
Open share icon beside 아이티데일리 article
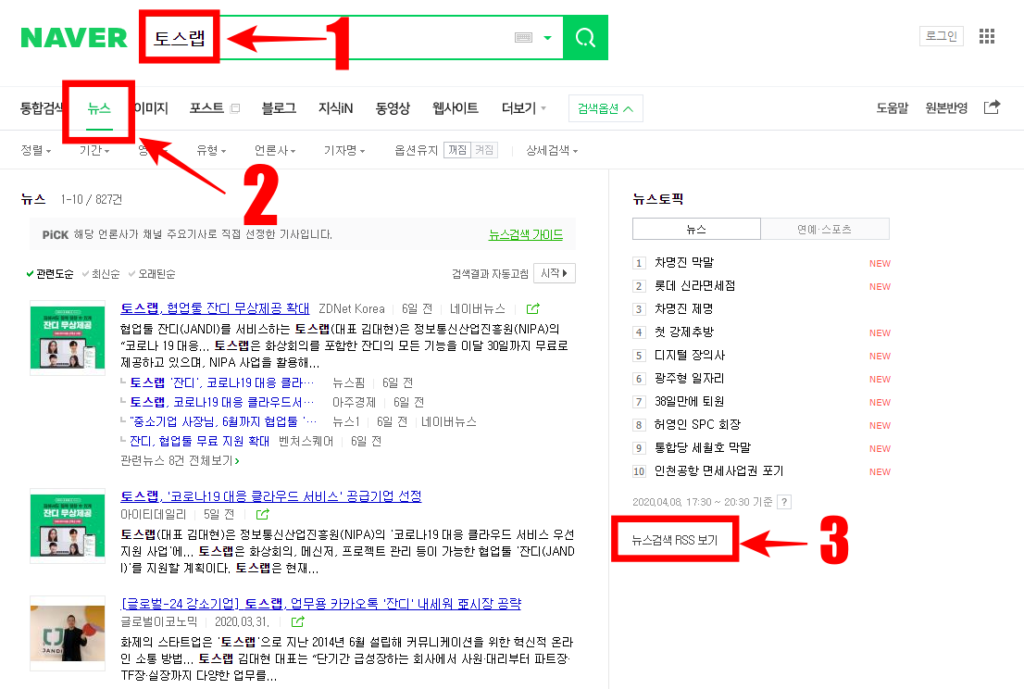click(262, 515)
